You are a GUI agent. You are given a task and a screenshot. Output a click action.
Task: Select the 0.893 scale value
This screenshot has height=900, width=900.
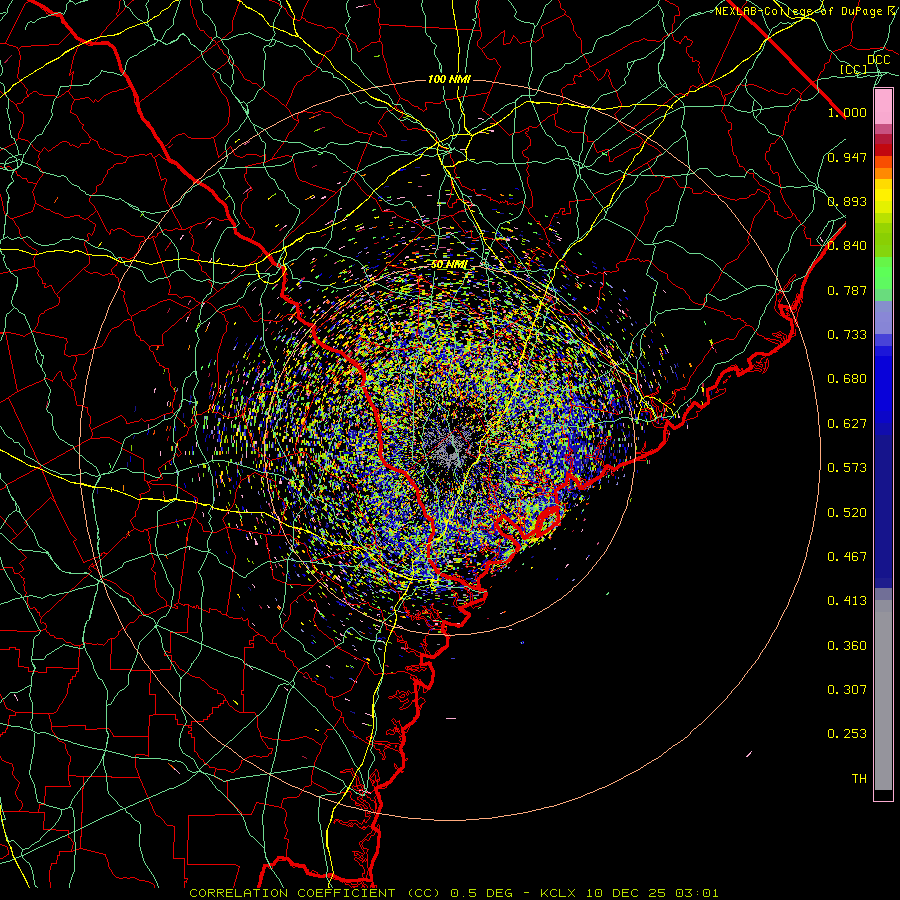coord(847,201)
